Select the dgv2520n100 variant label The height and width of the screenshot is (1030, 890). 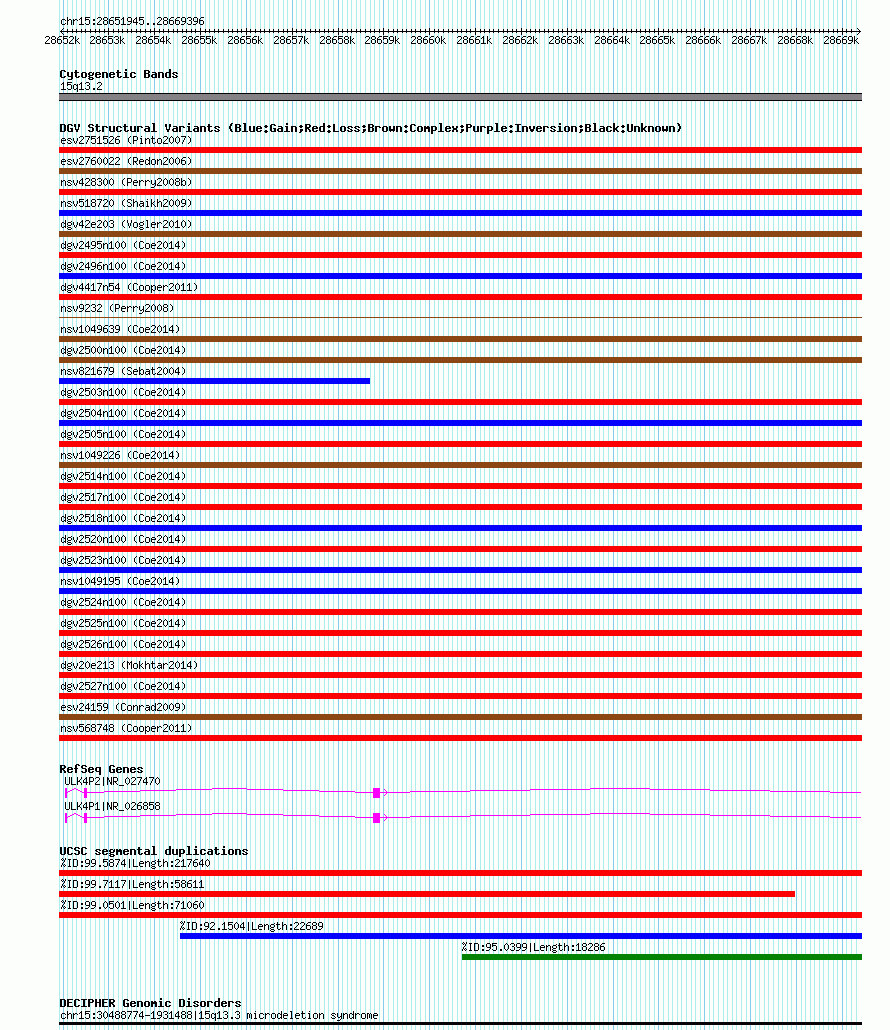[123, 539]
